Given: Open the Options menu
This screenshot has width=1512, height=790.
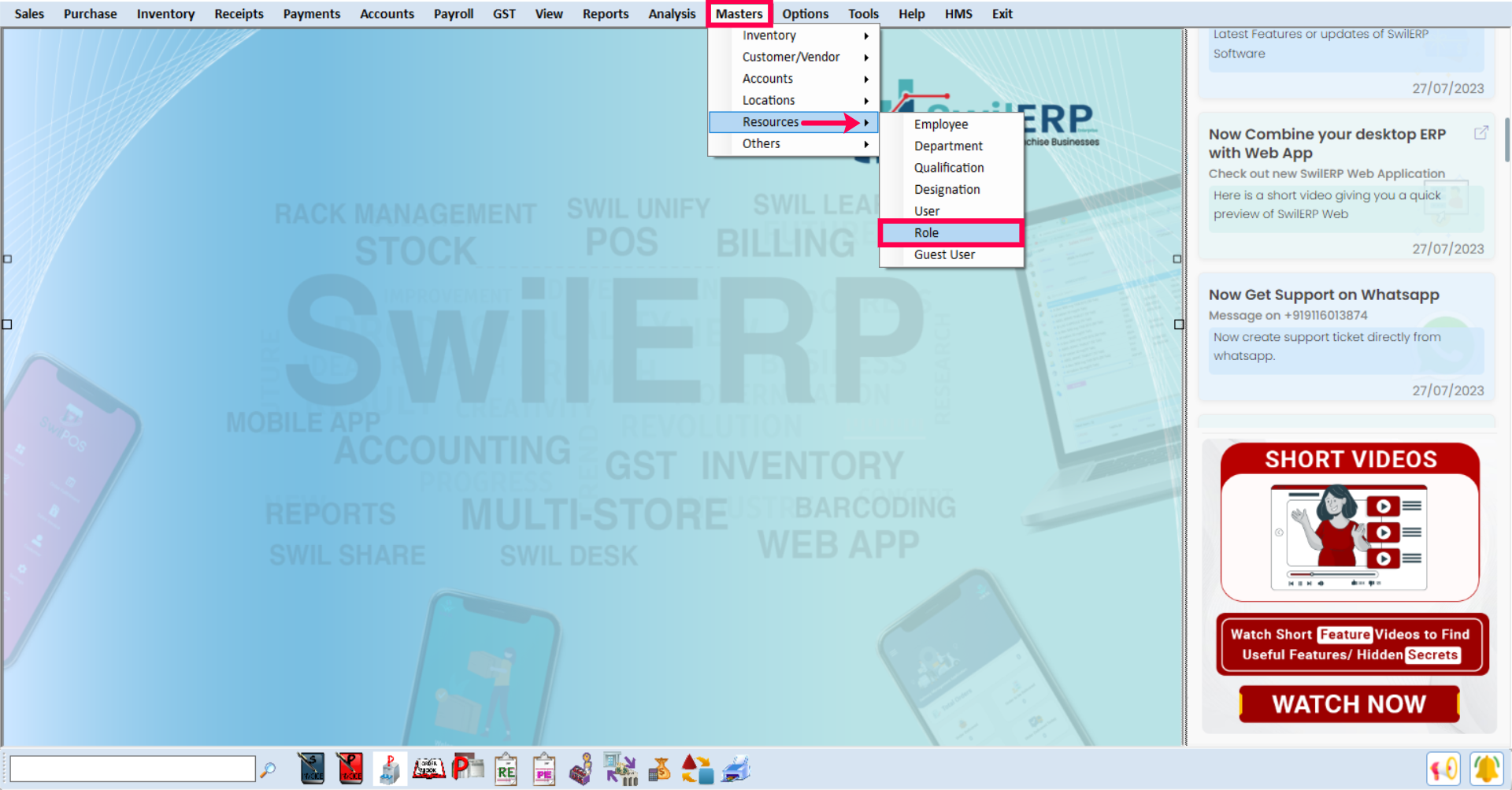Looking at the screenshot, I should click(805, 13).
